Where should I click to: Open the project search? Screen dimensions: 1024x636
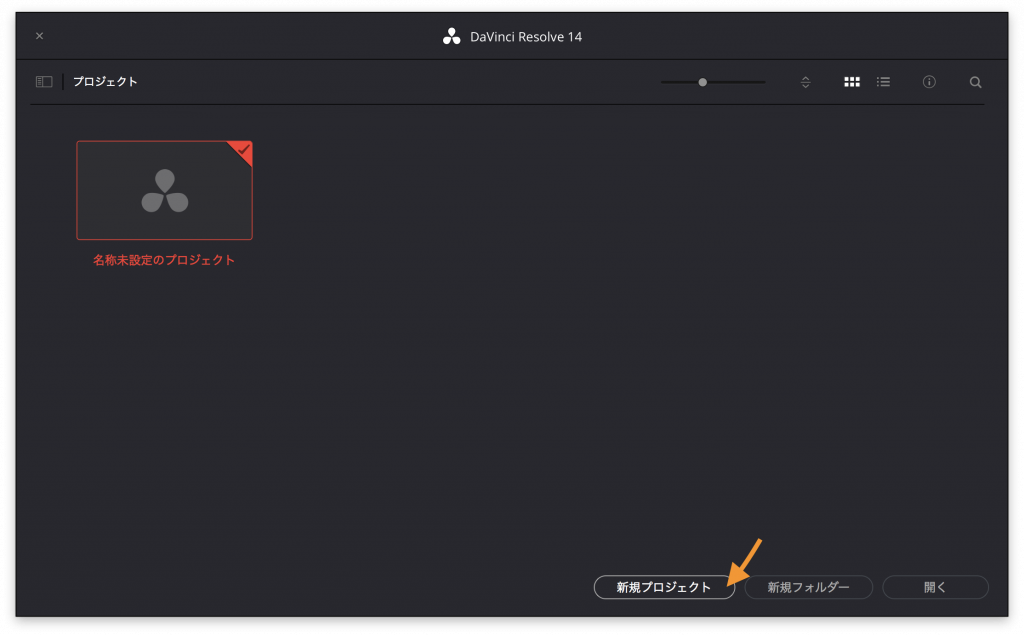pos(975,82)
